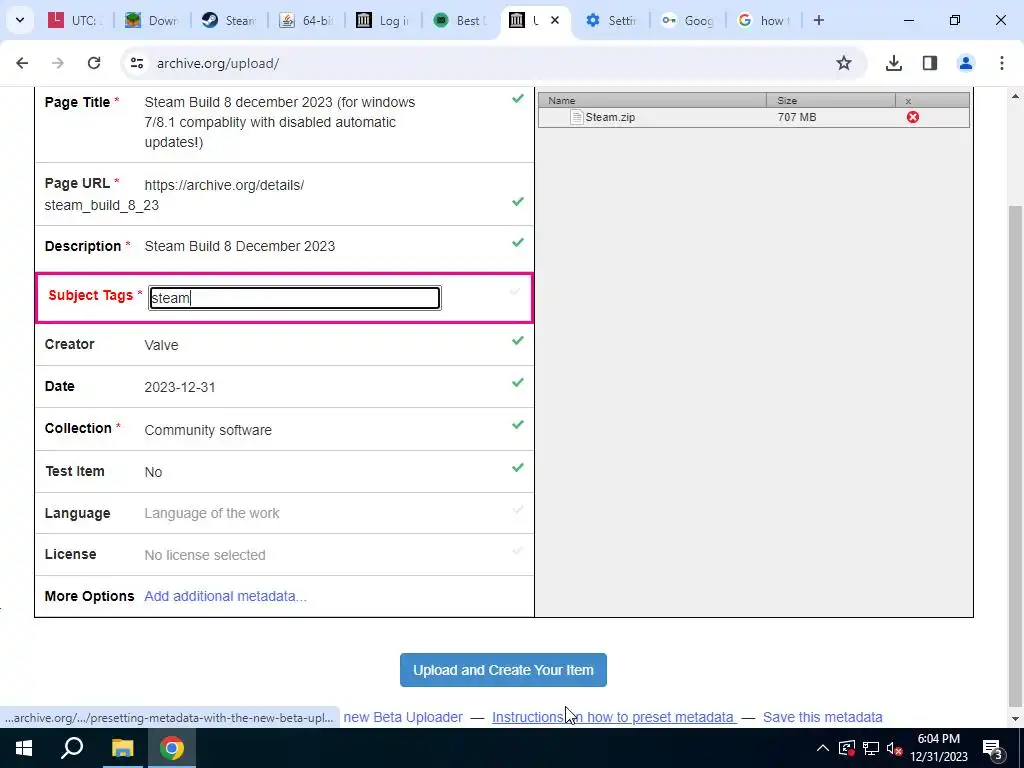
Task: Click the network tray icon
Action: click(x=871, y=748)
